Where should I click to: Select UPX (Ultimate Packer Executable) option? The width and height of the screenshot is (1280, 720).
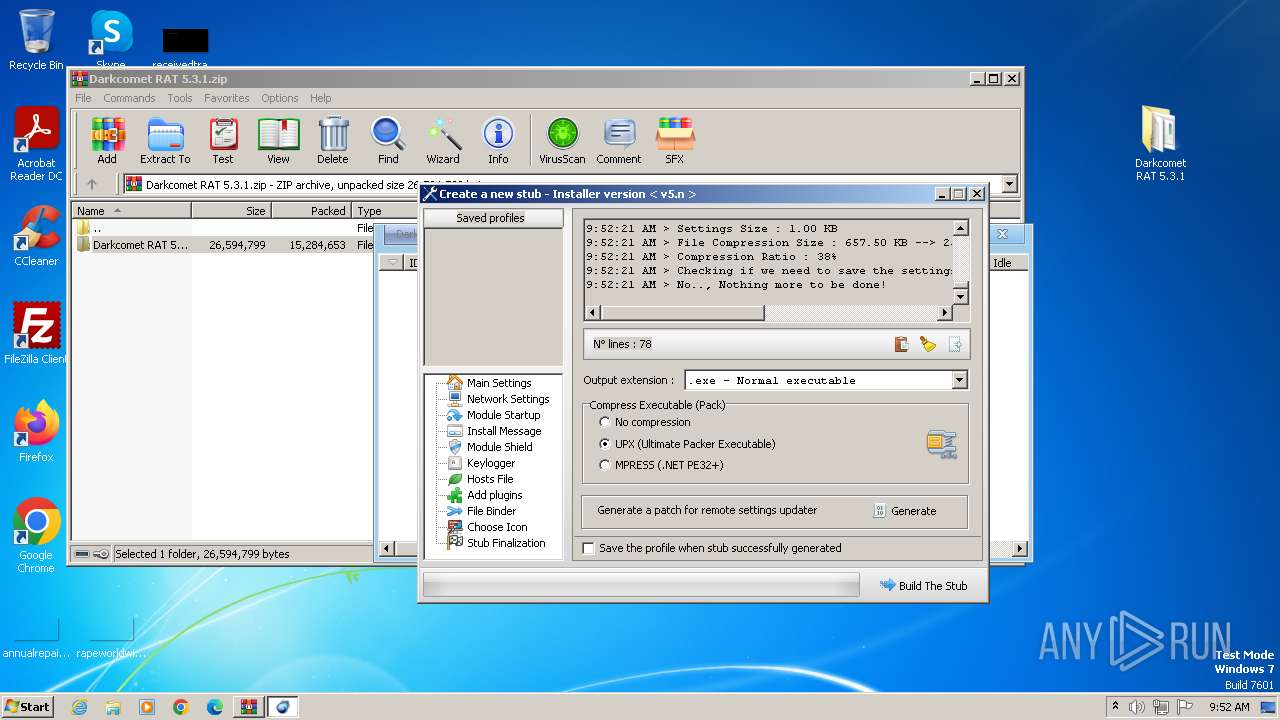[604, 444]
